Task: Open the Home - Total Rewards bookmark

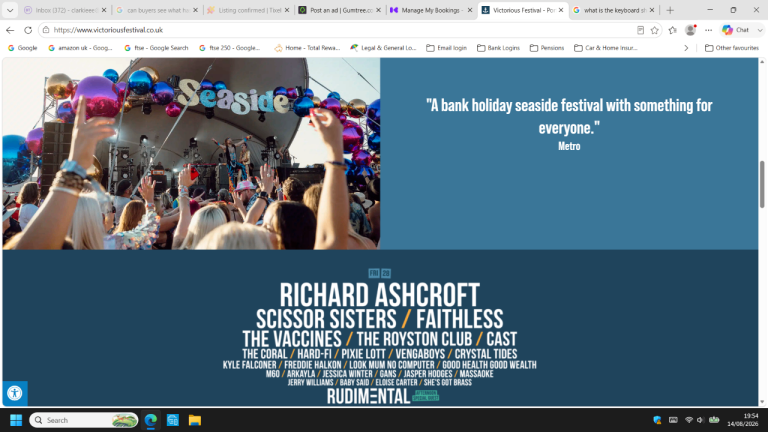Action: tap(307, 48)
